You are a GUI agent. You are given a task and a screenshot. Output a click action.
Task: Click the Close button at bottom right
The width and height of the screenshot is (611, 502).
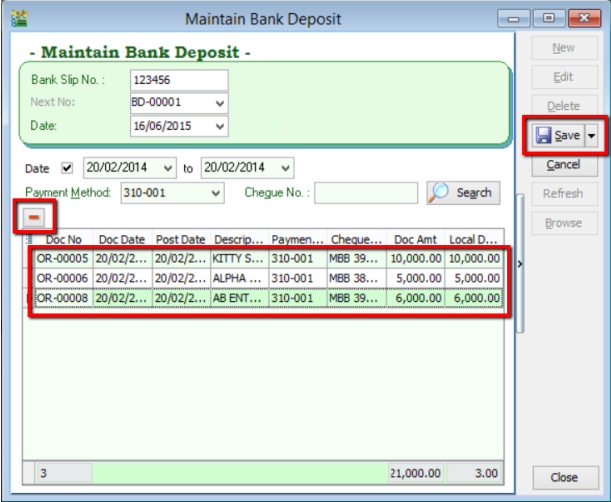pos(563,477)
